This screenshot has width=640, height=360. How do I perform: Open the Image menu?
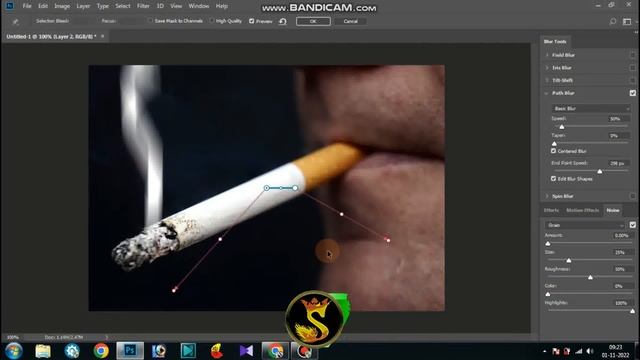[62, 6]
